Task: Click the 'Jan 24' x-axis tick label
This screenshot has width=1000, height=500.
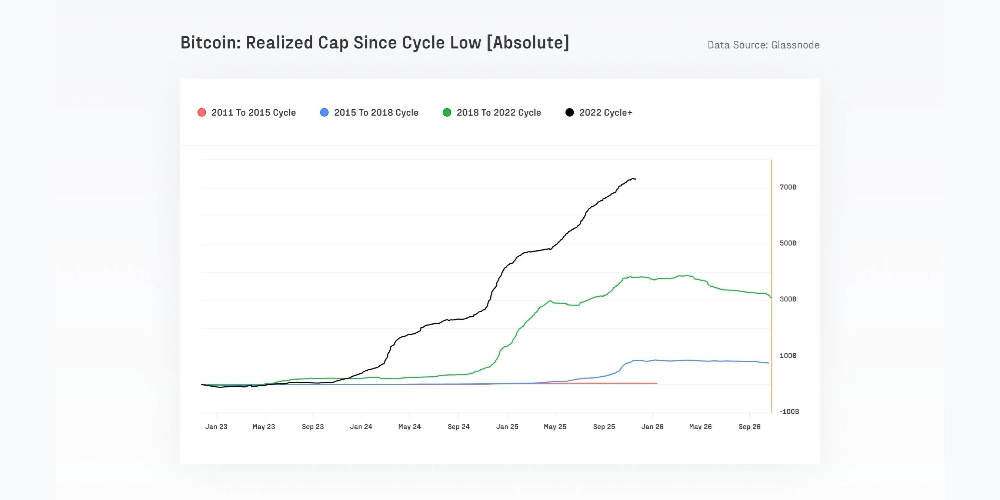Action: pyautogui.click(x=361, y=426)
